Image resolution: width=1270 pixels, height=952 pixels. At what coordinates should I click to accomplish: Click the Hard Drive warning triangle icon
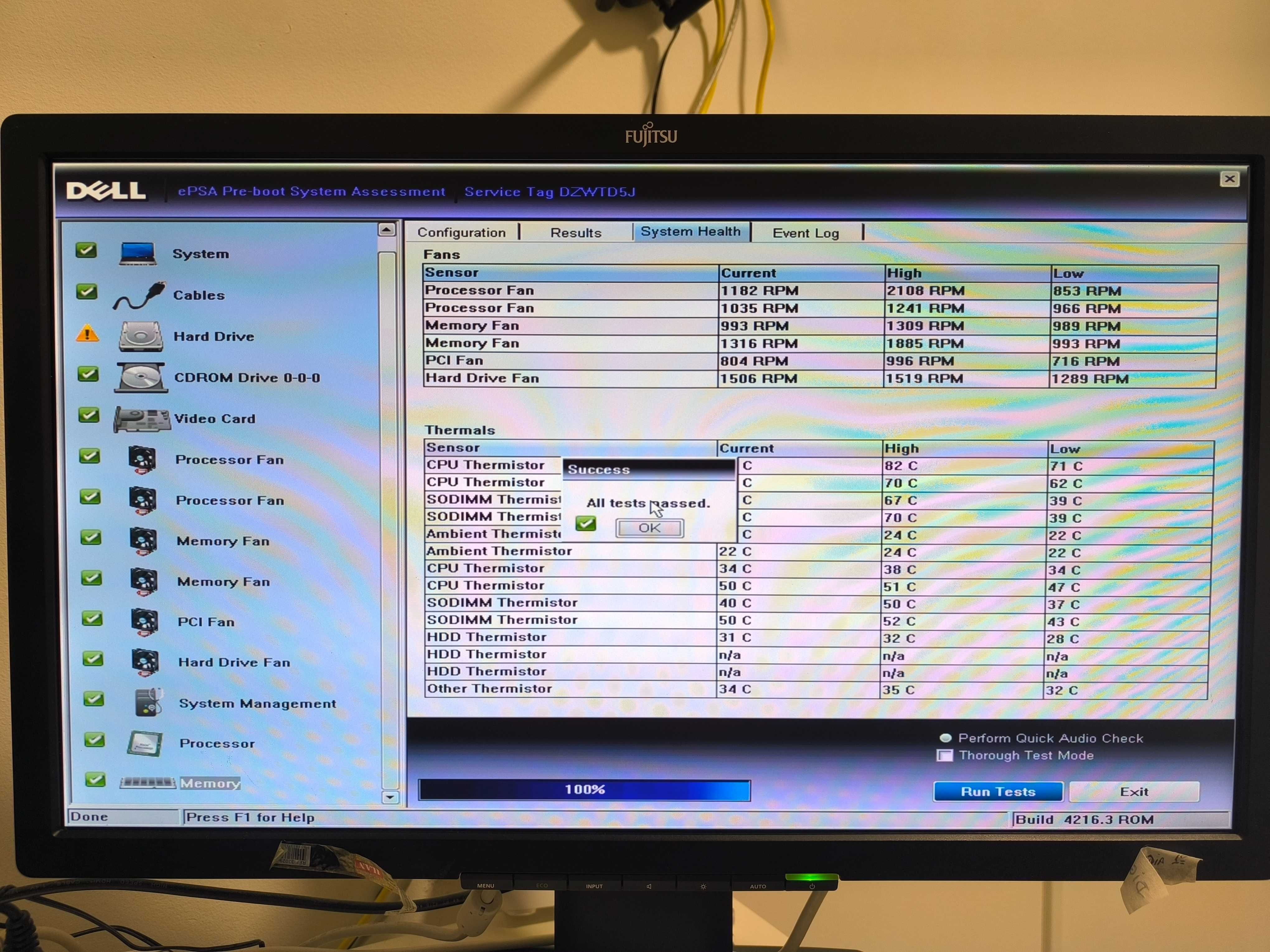tap(87, 334)
